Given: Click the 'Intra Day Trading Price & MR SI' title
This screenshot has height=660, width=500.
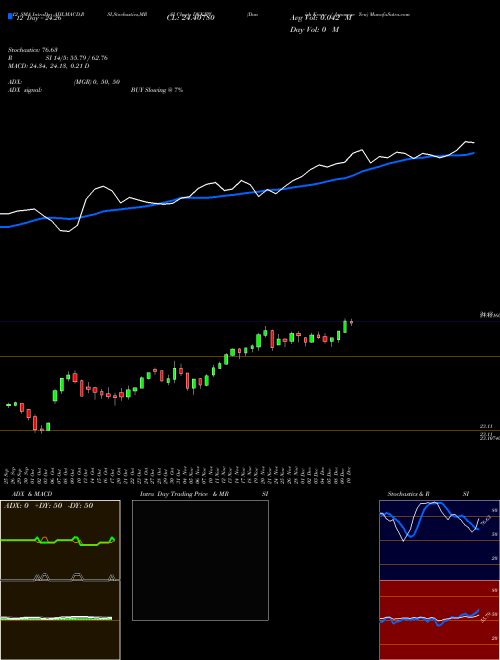Looking at the screenshot, I should pos(204,494).
